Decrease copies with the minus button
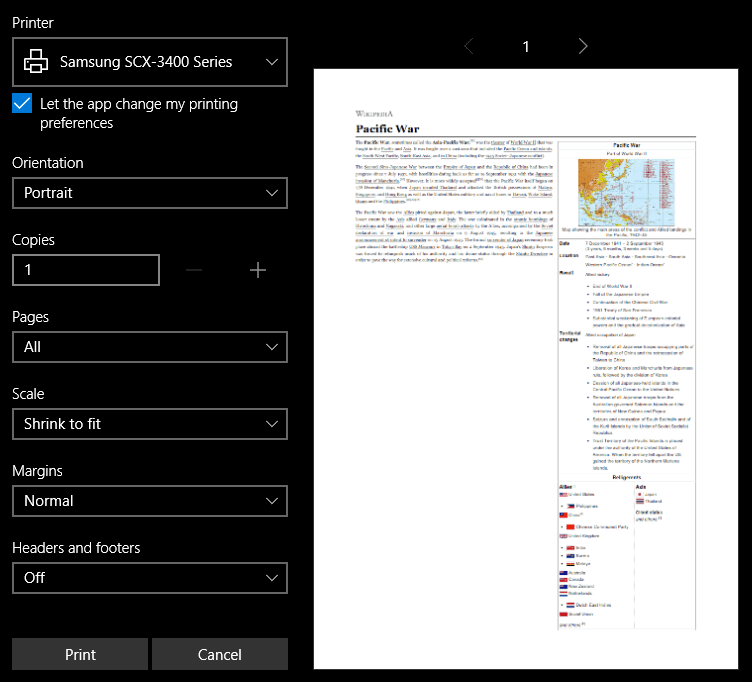 194,270
